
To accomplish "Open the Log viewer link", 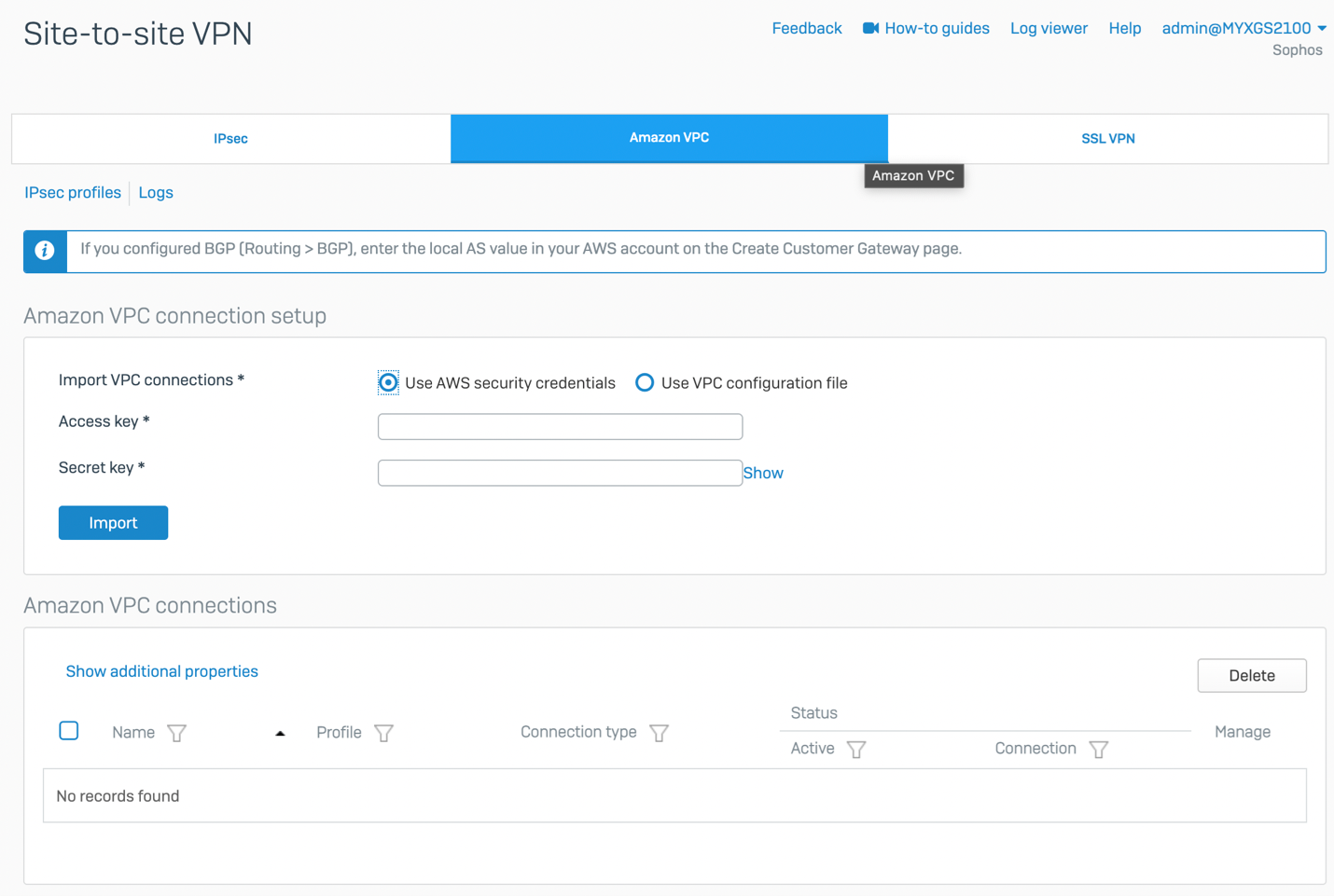I will coord(1049,29).
